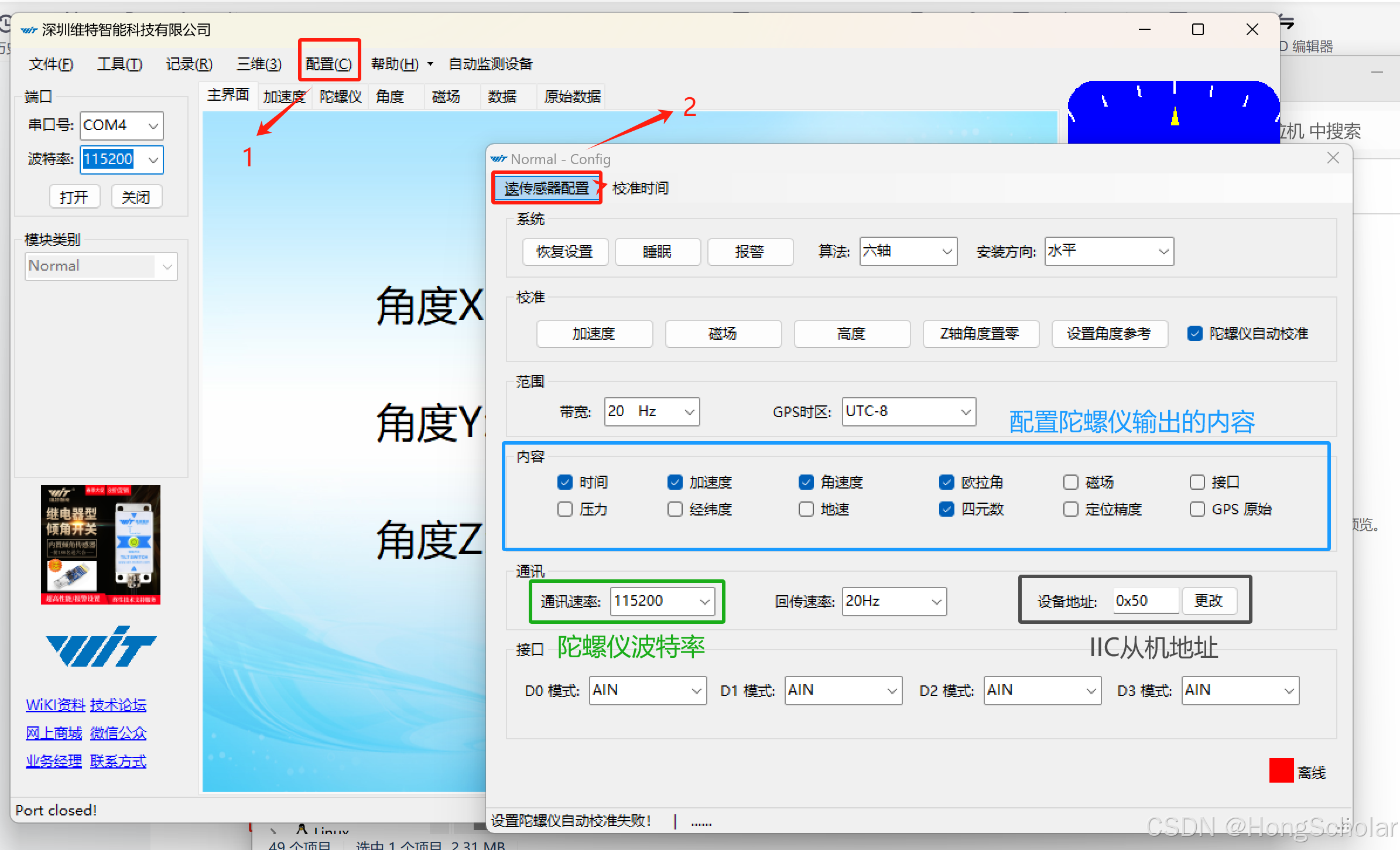This screenshot has height=850, width=1400.
Task: Toggle the 陀螺仪自动校准 checkbox
Action: [1194, 333]
